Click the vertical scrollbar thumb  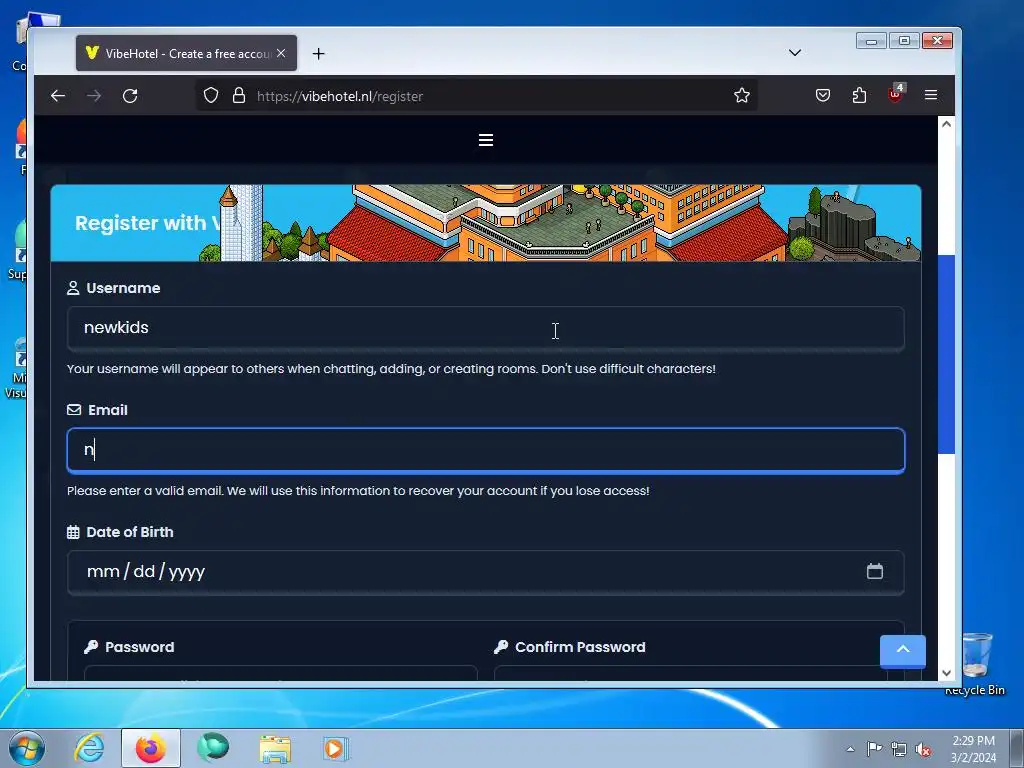[946, 355]
